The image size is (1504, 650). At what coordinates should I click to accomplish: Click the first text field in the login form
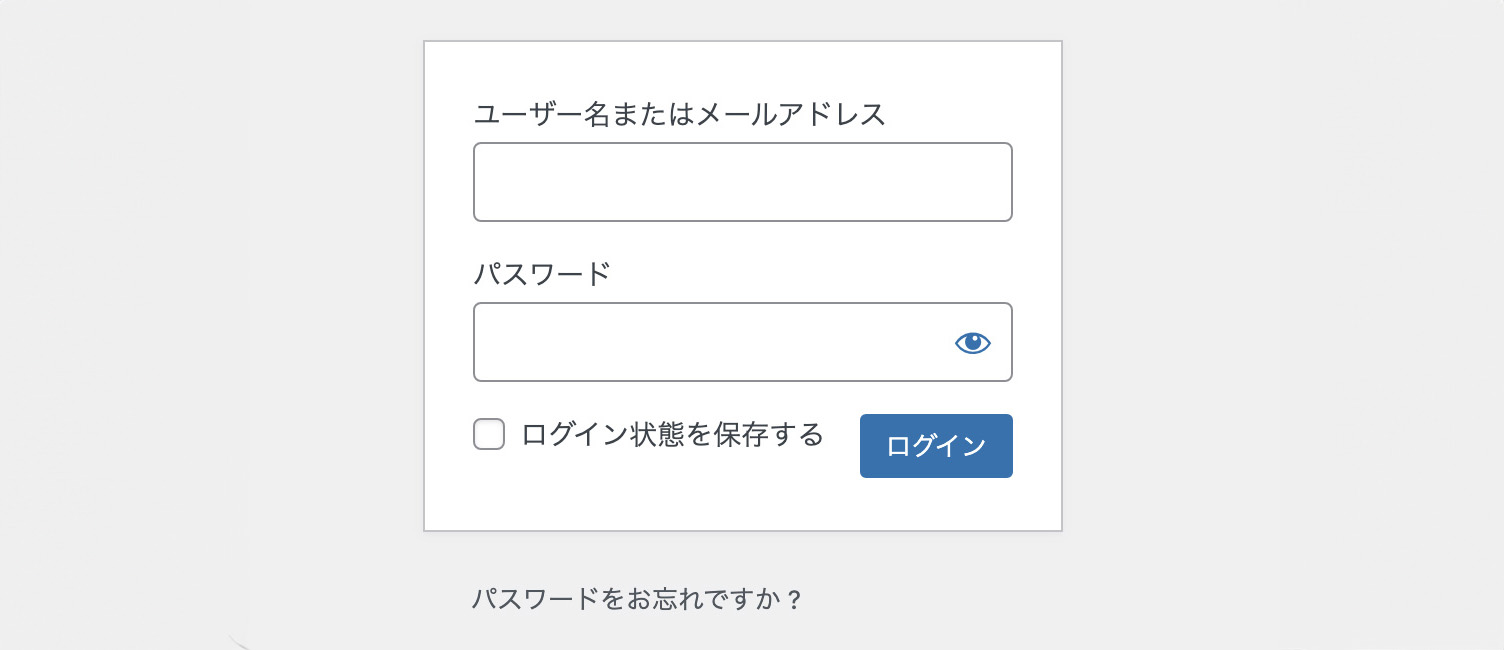point(742,182)
